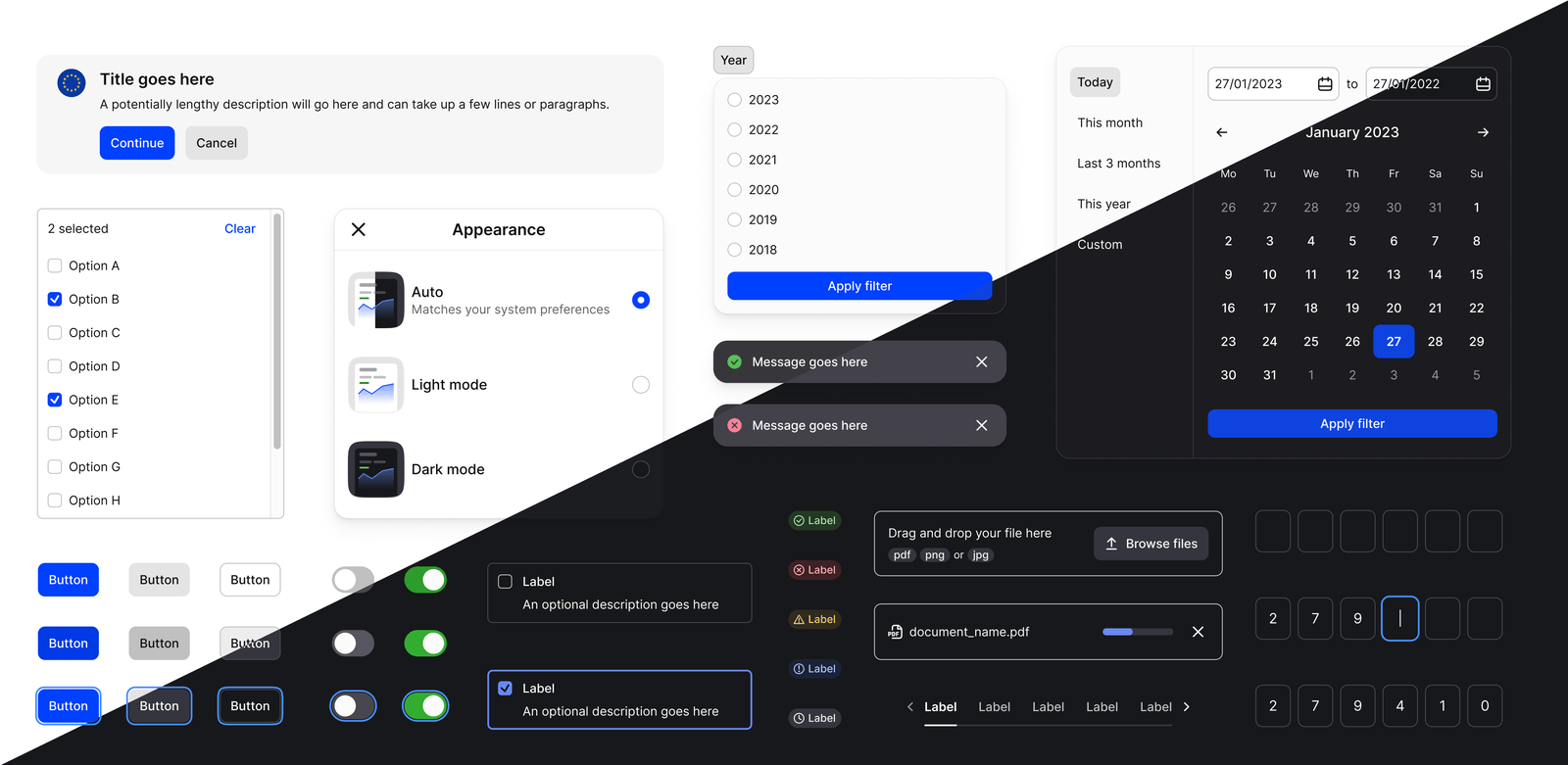Apply filter under the year list
The width and height of the screenshot is (1568, 765).
click(x=859, y=286)
